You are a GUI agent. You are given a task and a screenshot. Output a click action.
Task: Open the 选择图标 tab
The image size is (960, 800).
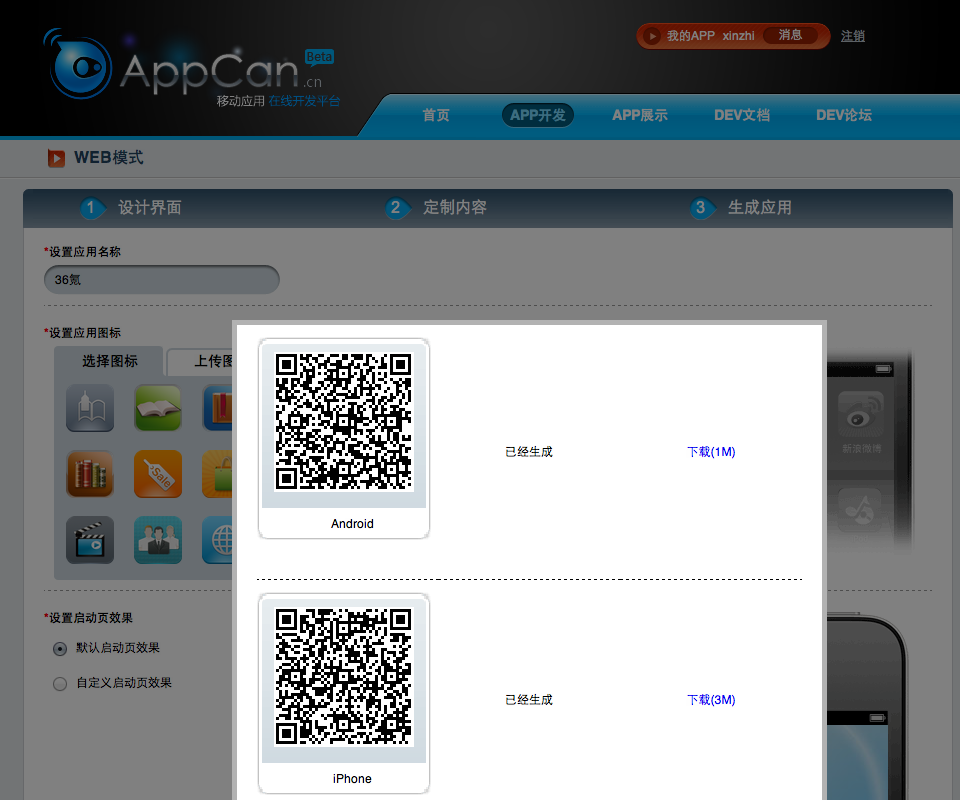[110, 361]
